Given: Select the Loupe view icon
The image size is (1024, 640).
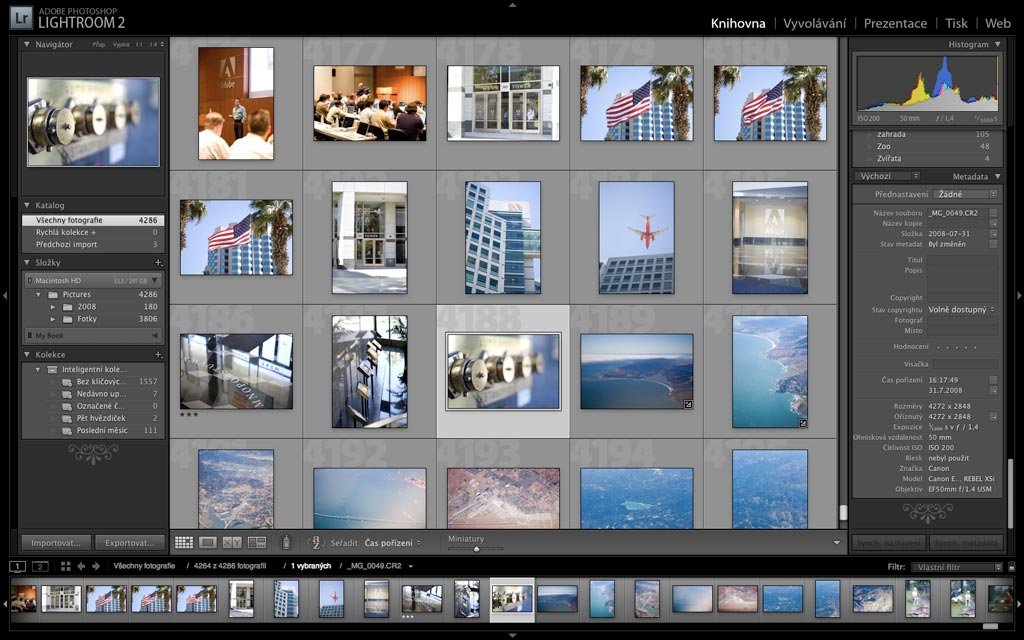Looking at the screenshot, I should tap(208, 543).
